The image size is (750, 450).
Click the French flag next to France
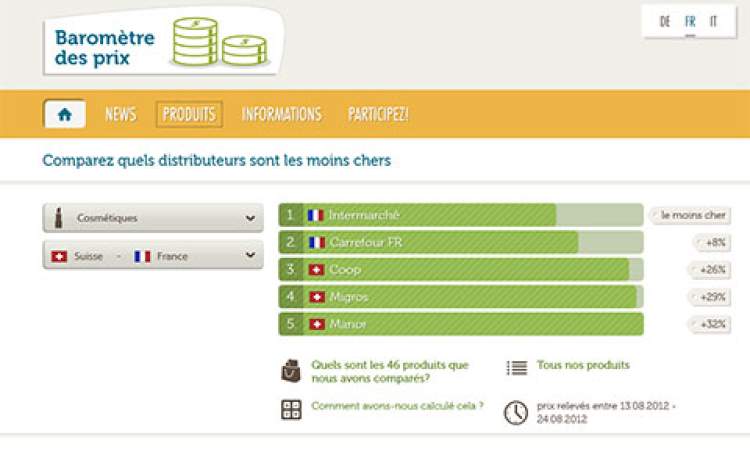[142, 256]
